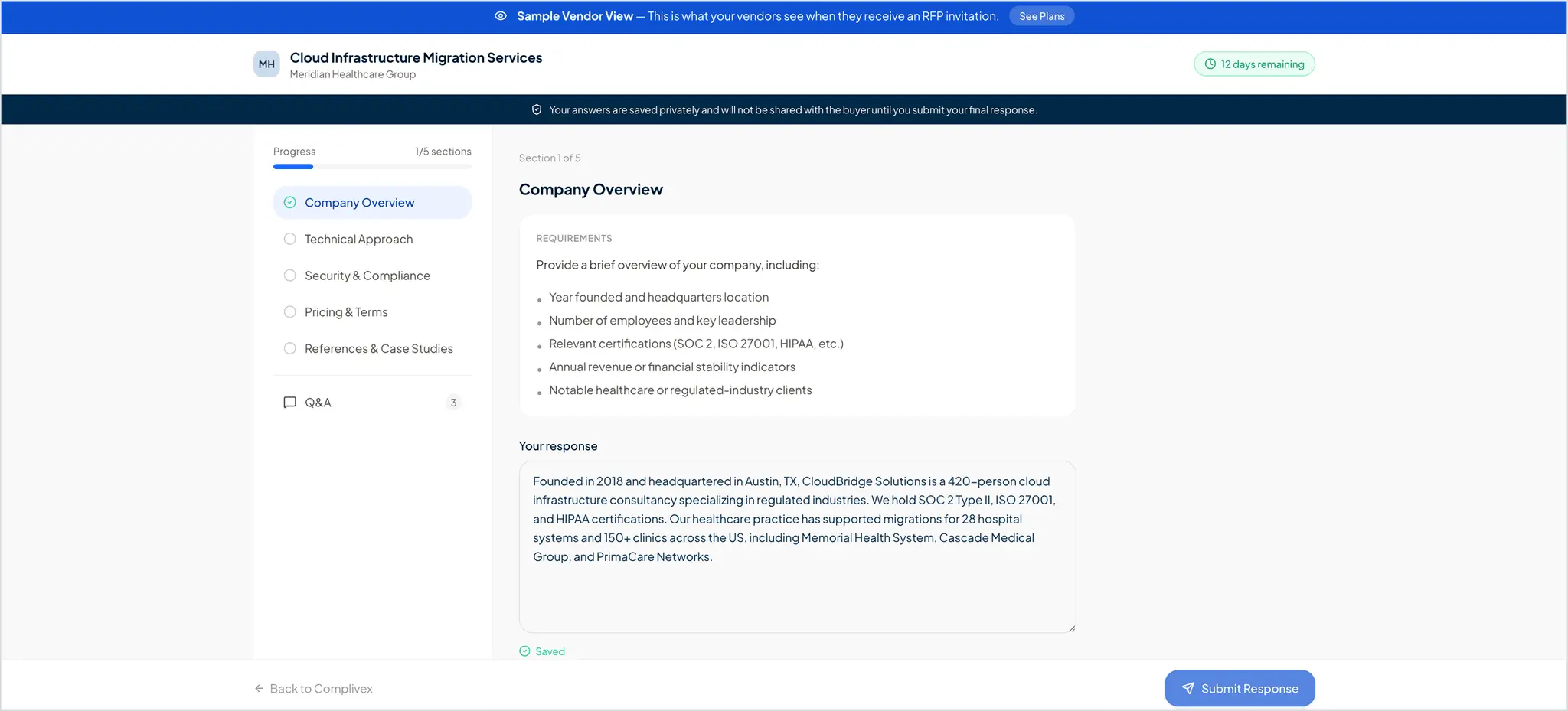This screenshot has width=1568, height=711.
Task: Click inside the Your response text area
Action: click(x=797, y=546)
